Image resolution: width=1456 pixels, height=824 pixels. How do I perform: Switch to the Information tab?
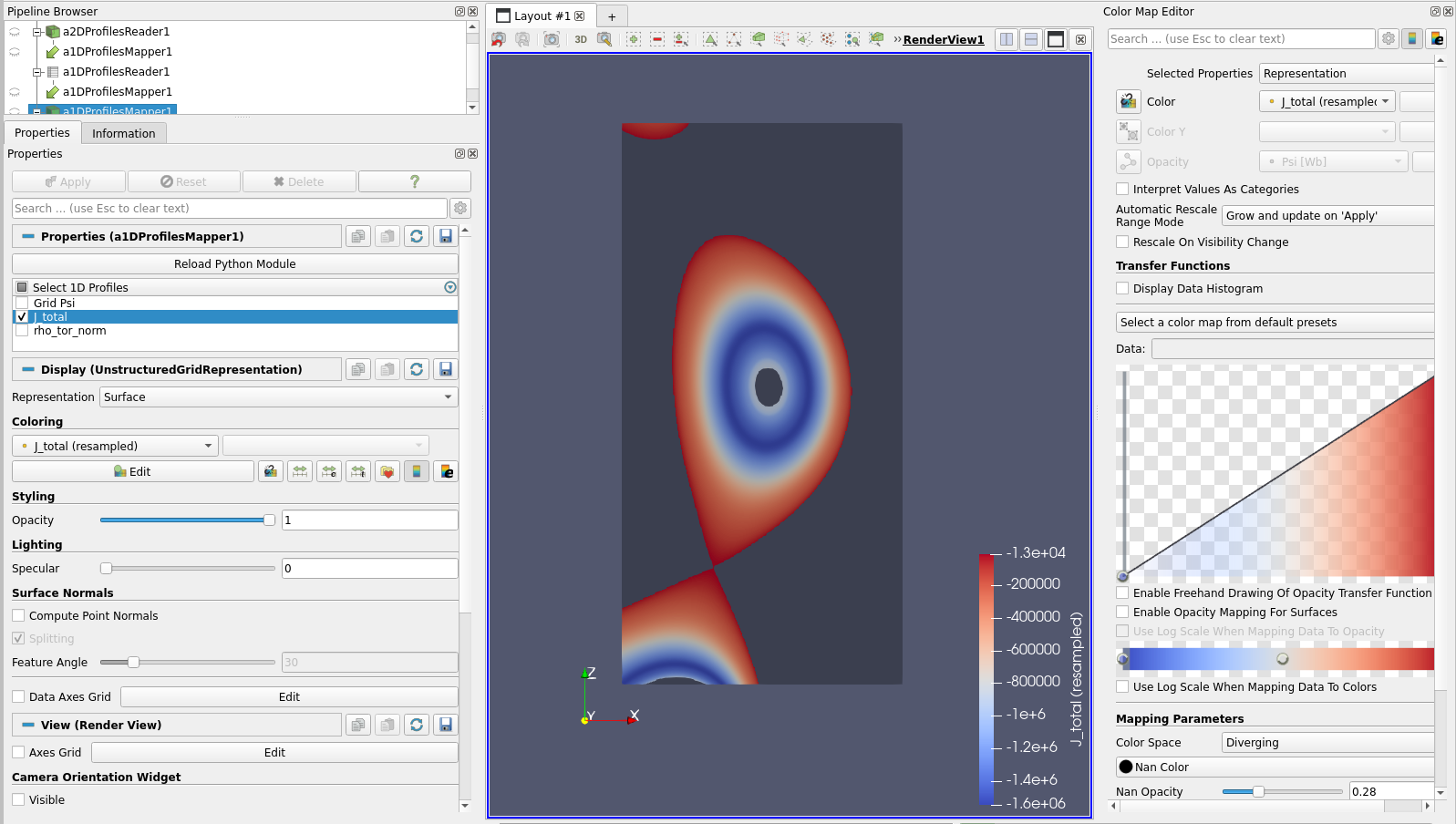coord(124,133)
